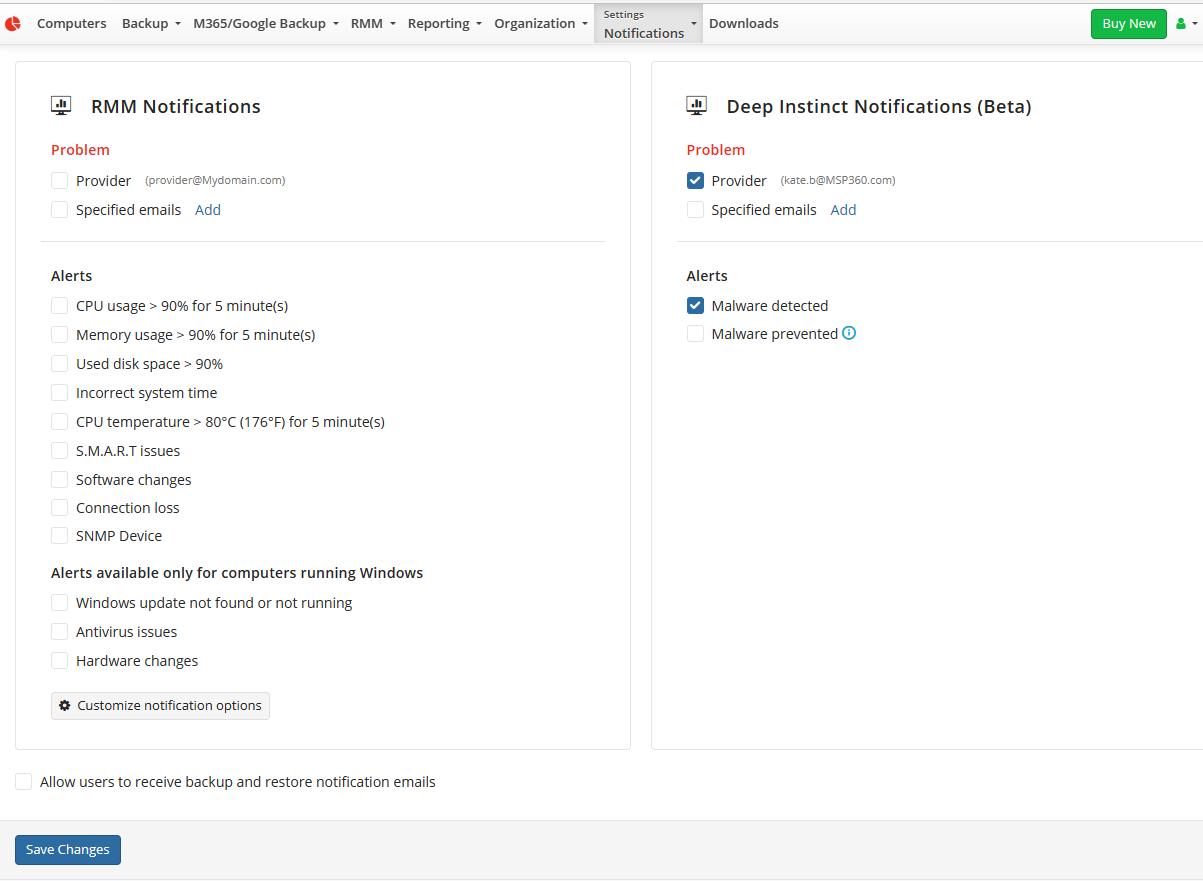Click 'Alerts available only for computers running Windows'
Image resolution: width=1203 pixels, height=881 pixels.
click(x=237, y=573)
